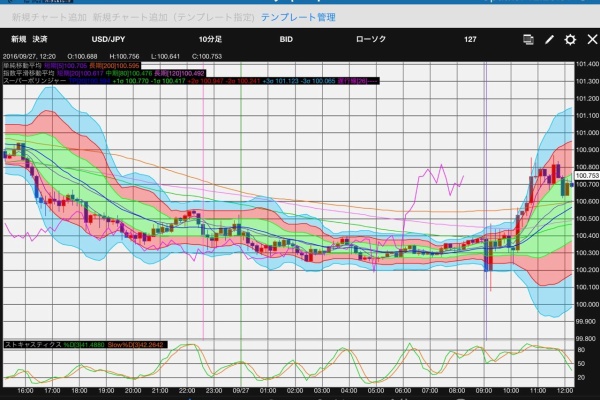The height and width of the screenshot is (400, 600).
Task: Change the 10分足 timeframe selector
Action: (x=198, y=39)
